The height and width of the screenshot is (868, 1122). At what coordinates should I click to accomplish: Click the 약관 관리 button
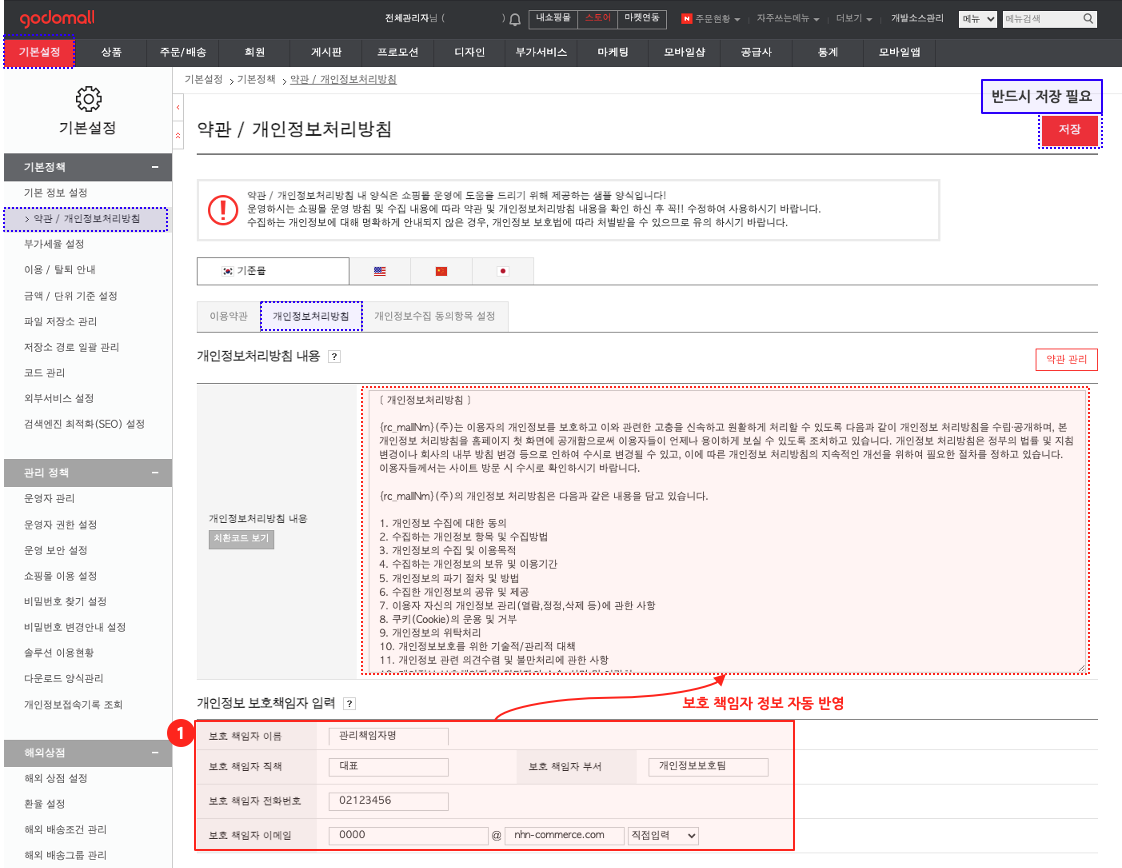(1066, 360)
